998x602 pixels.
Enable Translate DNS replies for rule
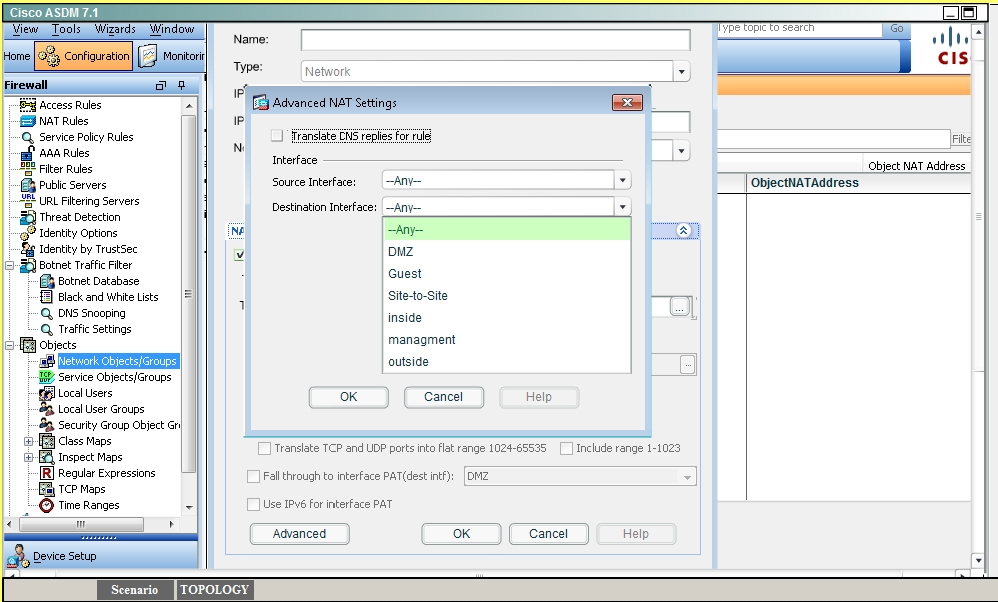[277, 136]
